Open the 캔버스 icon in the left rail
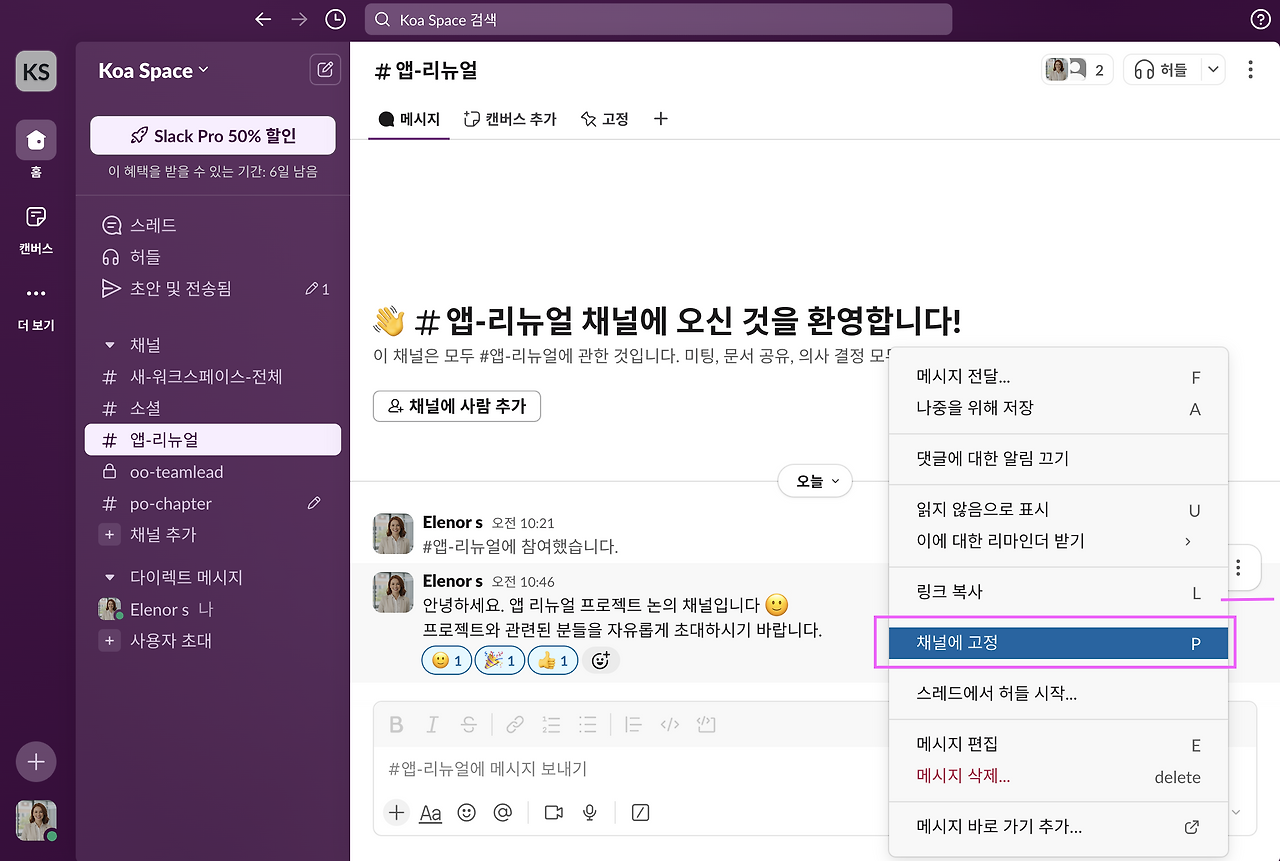The width and height of the screenshot is (1280, 861). [x=35, y=227]
